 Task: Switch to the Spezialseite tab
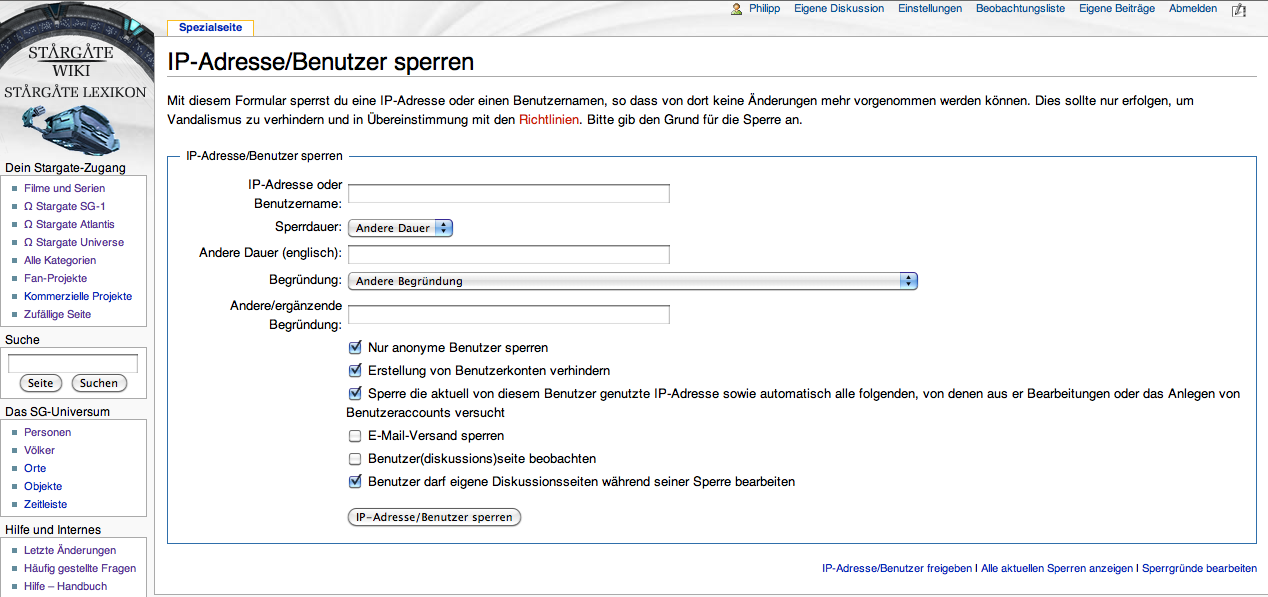[210, 28]
